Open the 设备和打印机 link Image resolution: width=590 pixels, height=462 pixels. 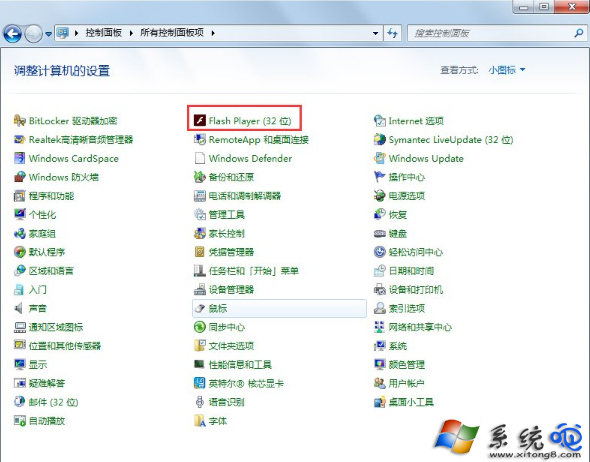pos(416,290)
